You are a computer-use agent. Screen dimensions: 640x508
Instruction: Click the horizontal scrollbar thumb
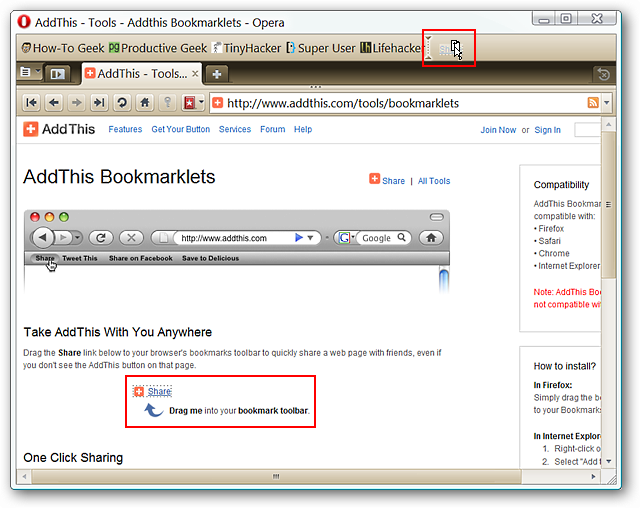coord(276,476)
